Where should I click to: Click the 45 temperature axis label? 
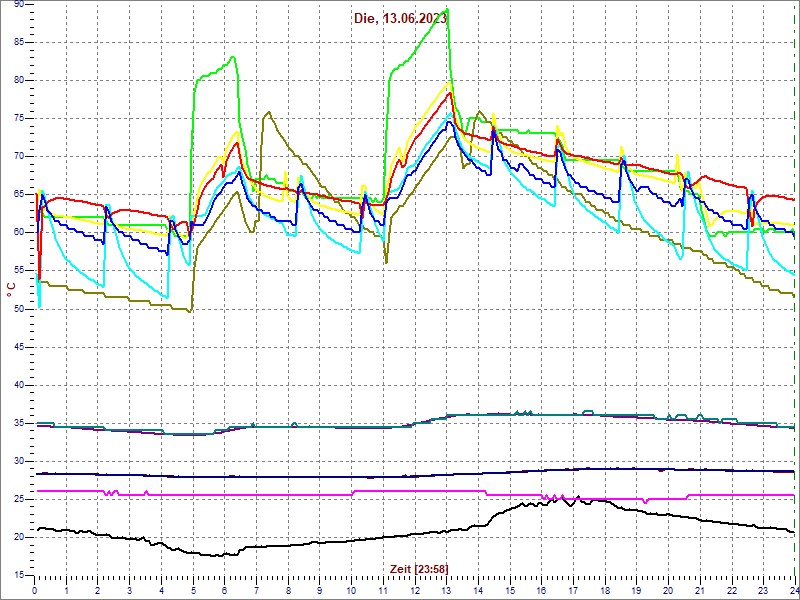point(18,347)
